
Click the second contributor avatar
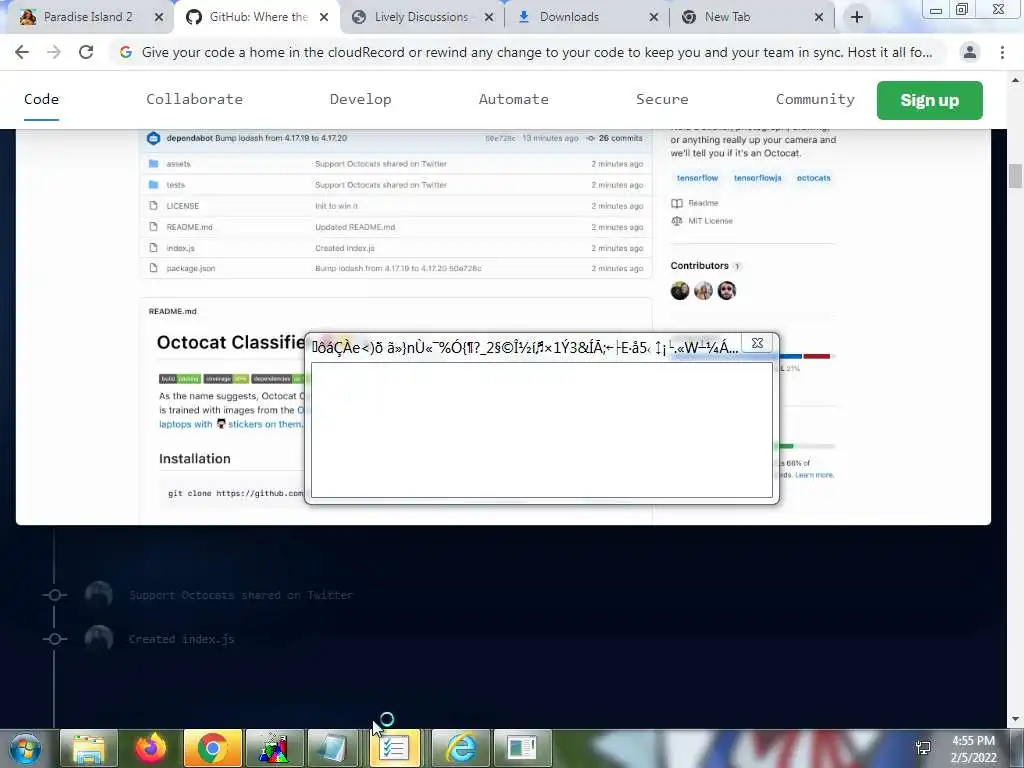tap(703, 291)
